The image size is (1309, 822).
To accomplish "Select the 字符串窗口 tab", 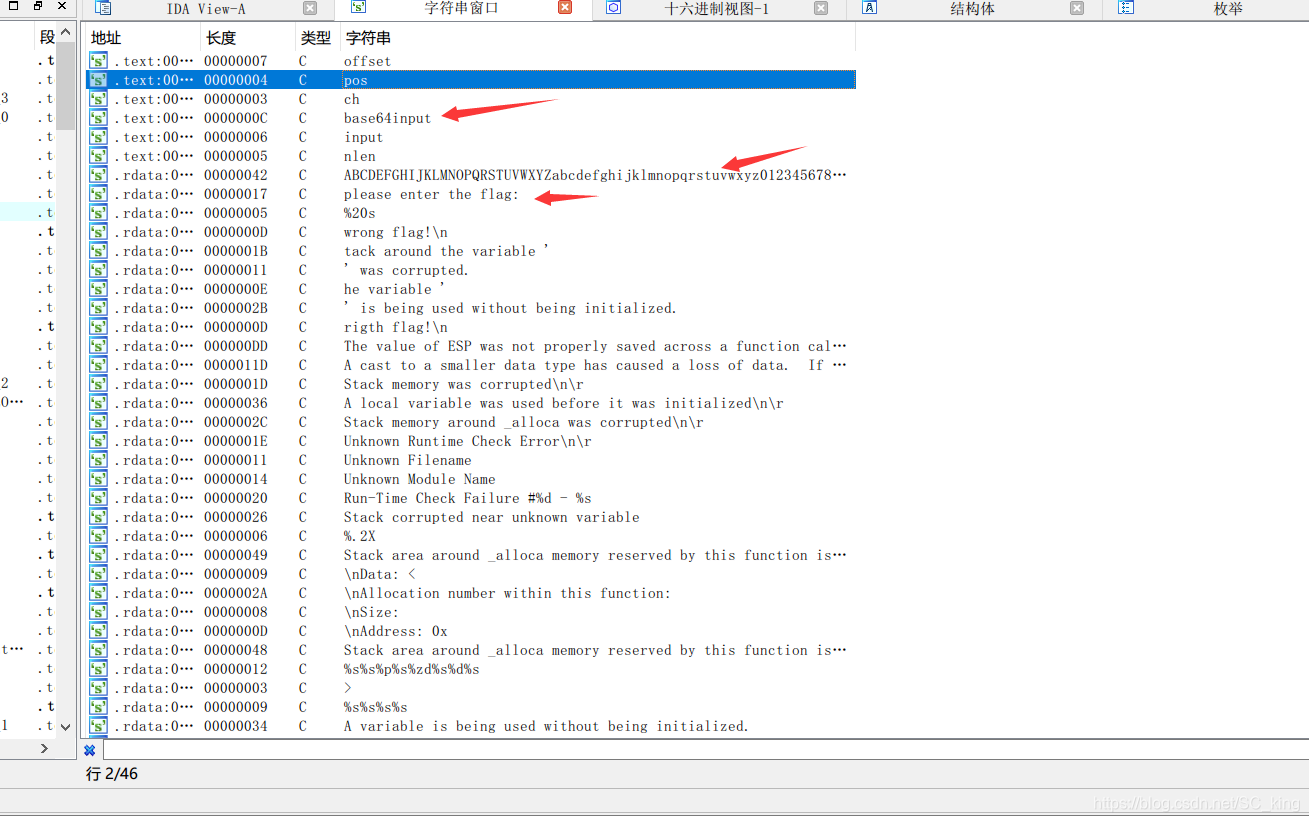I will click(x=461, y=9).
